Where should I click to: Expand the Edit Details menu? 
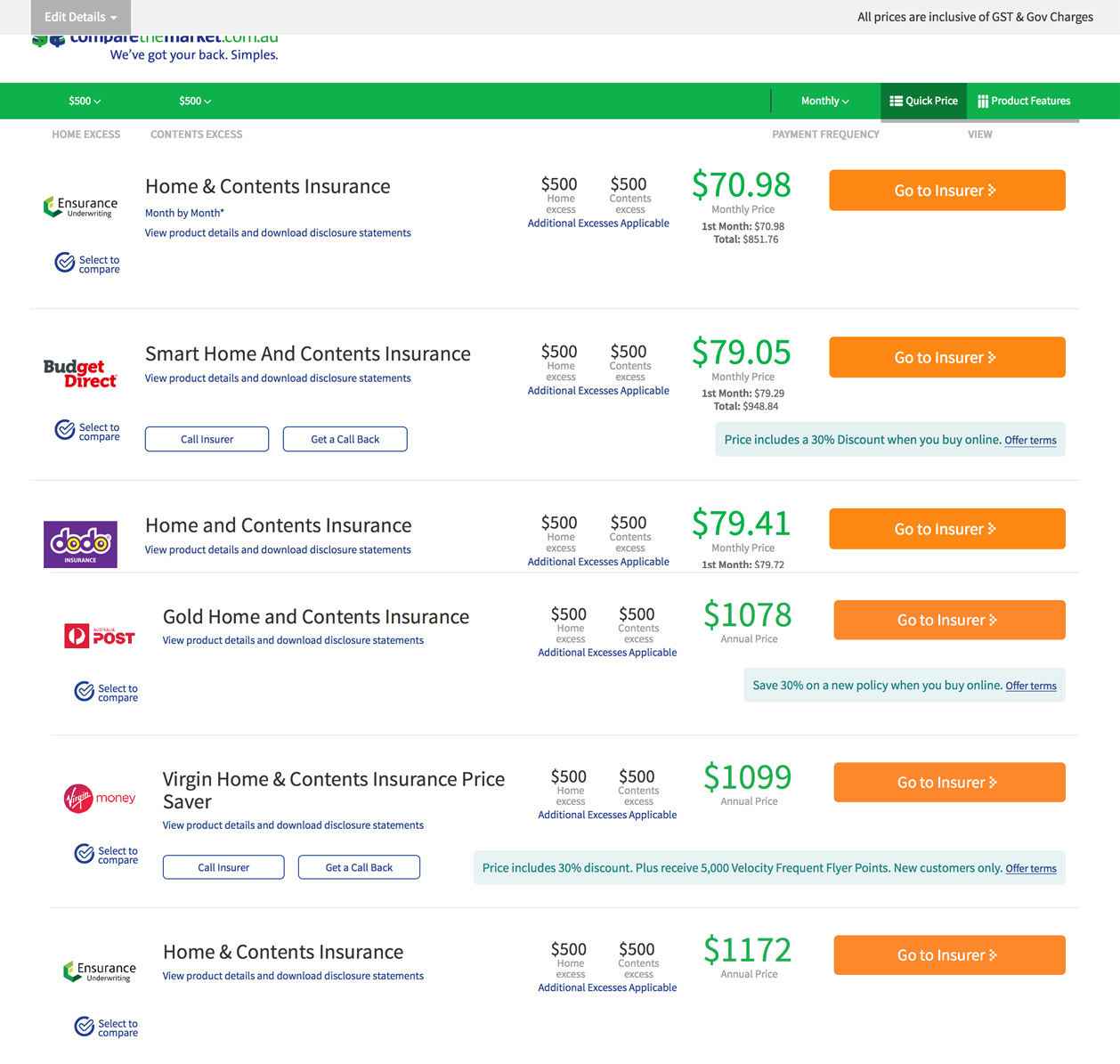81,17
